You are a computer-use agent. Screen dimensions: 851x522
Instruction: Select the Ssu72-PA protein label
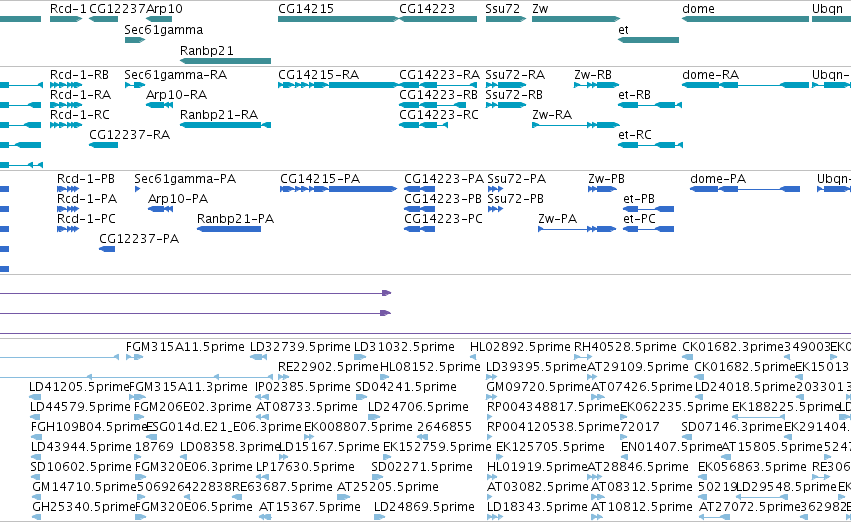(x=516, y=179)
